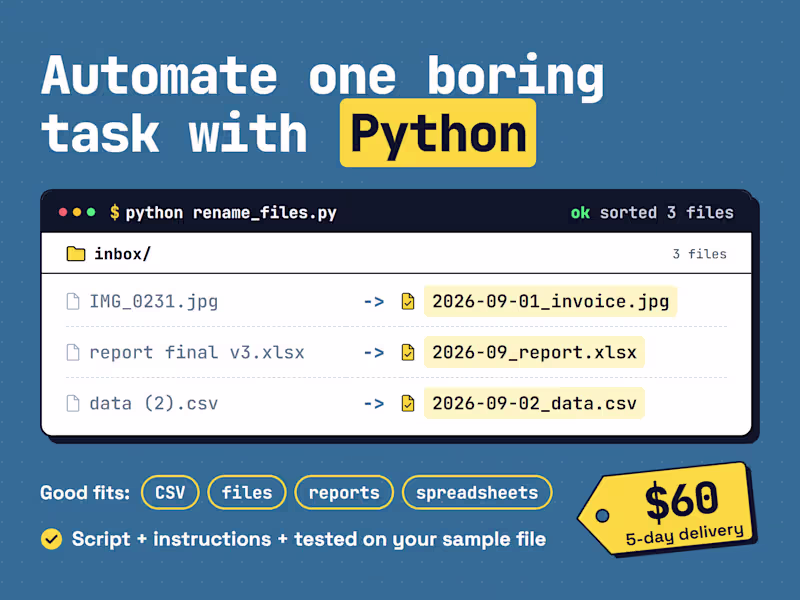Click the red dot in terminal title bar
The height and width of the screenshot is (600, 800).
(63, 212)
